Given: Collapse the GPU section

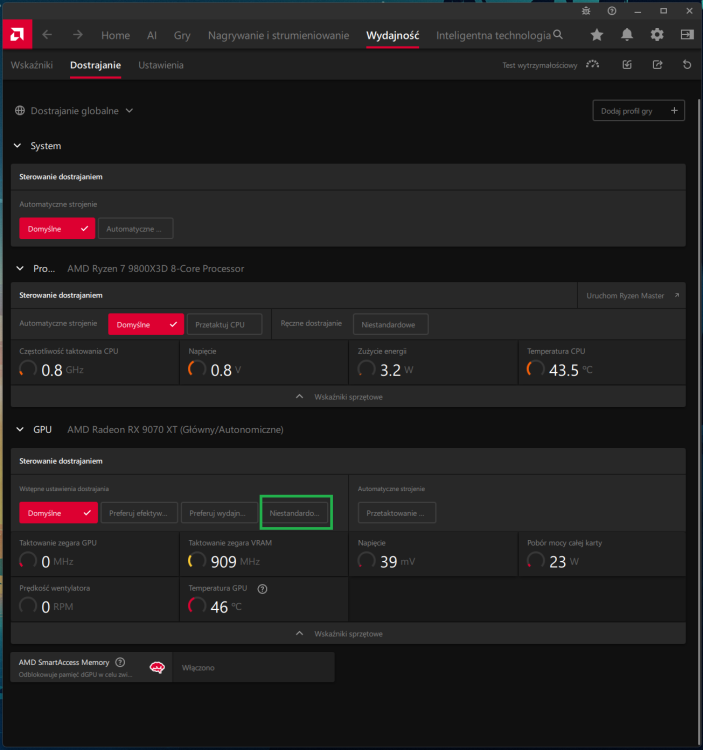Looking at the screenshot, I should [20, 429].
